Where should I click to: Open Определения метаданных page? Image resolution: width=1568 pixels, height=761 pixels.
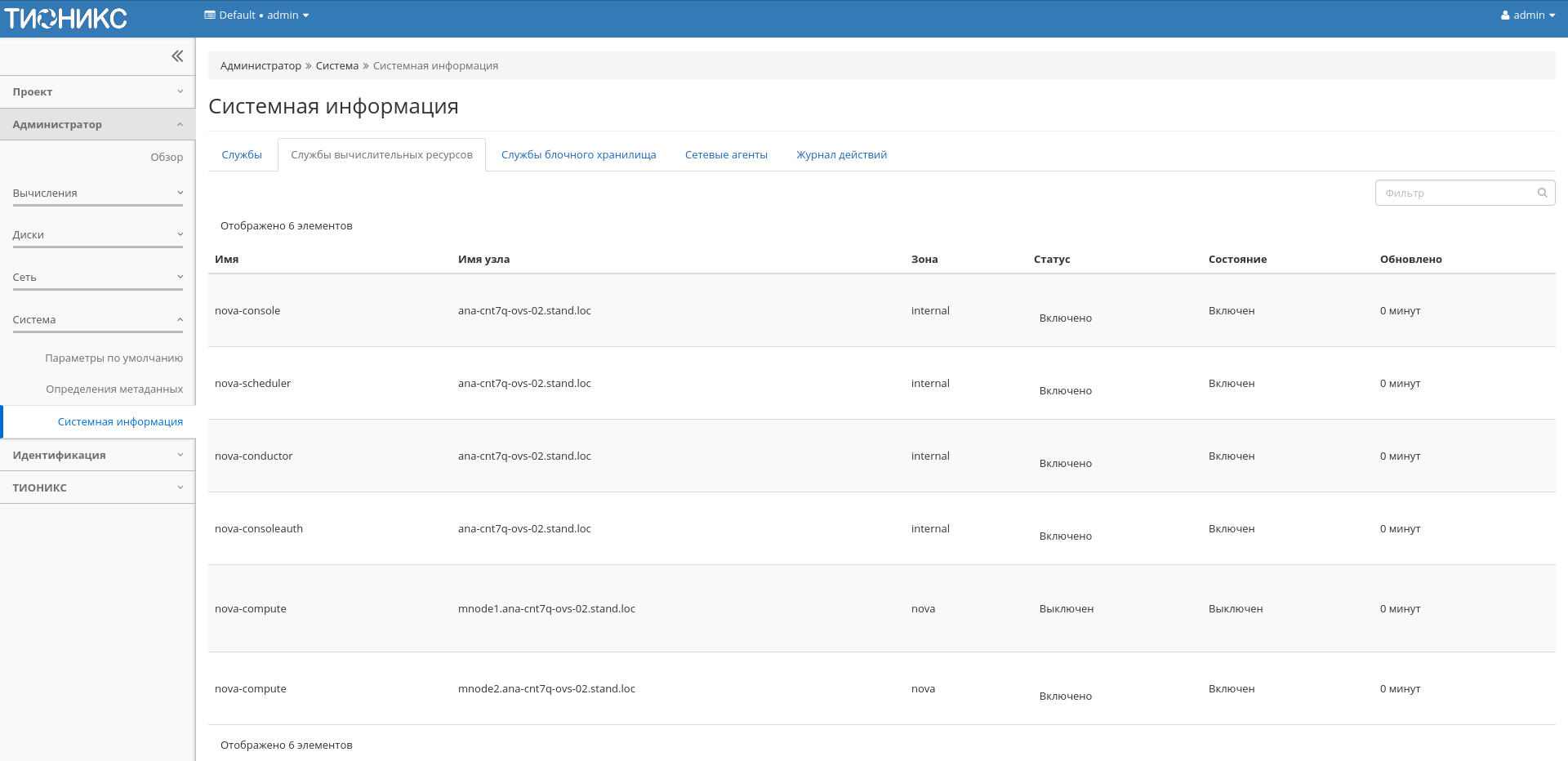pyautogui.click(x=114, y=389)
